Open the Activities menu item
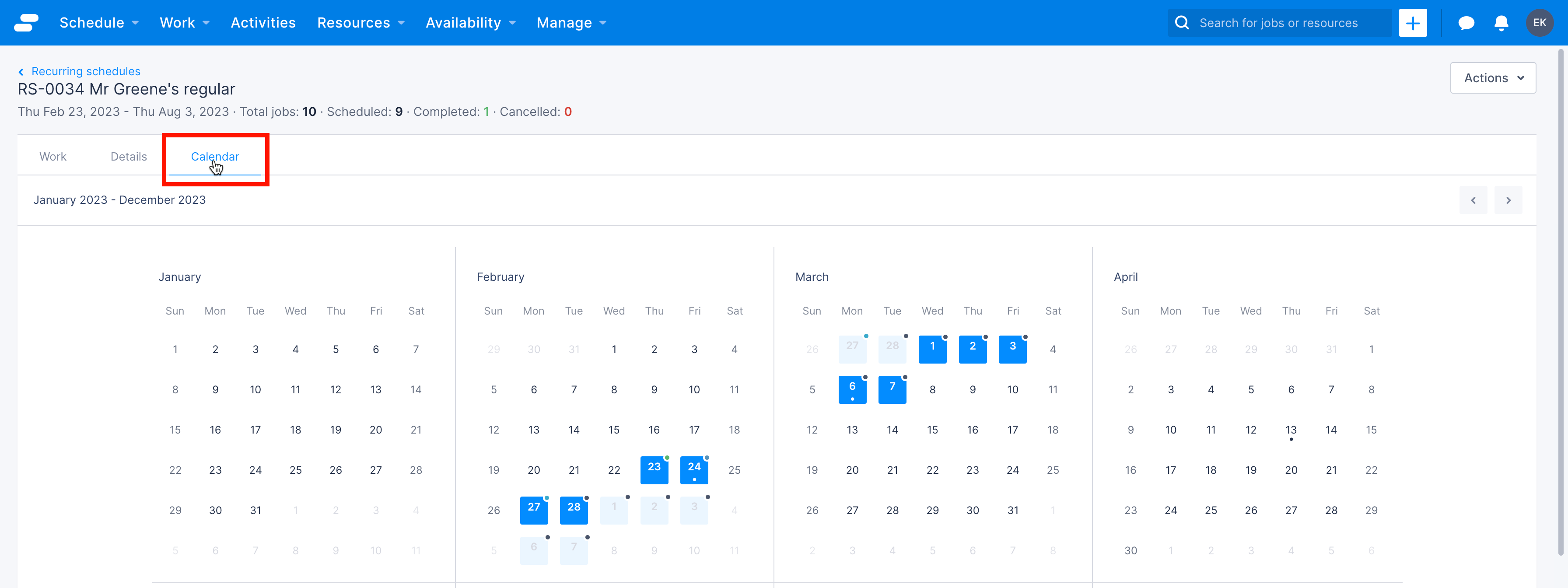This screenshot has height=588, width=1568. coord(263,22)
